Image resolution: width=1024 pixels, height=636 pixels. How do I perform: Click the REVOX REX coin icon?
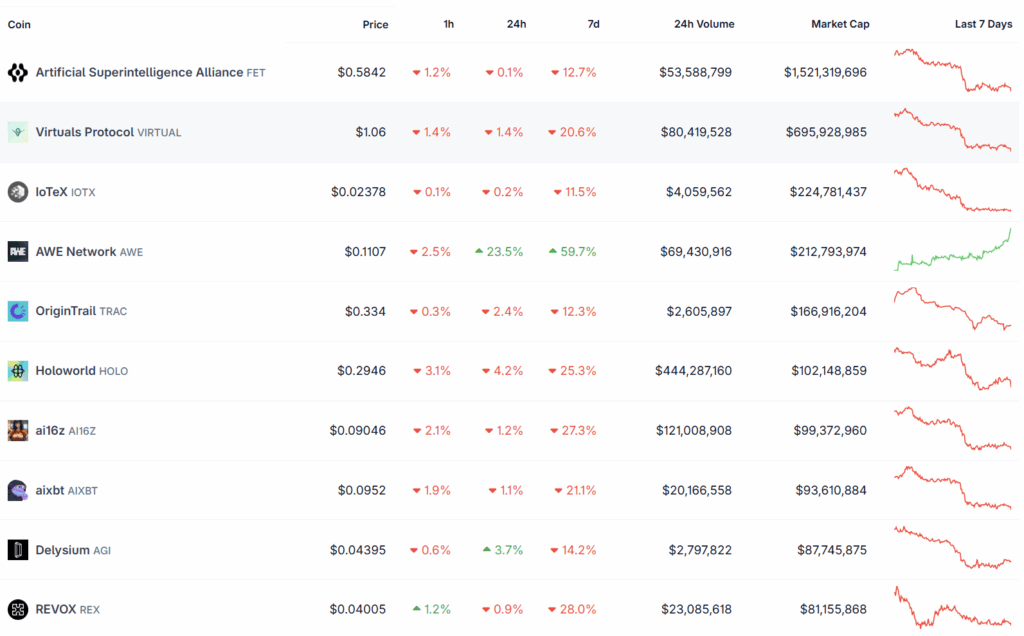(x=17, y=609)
